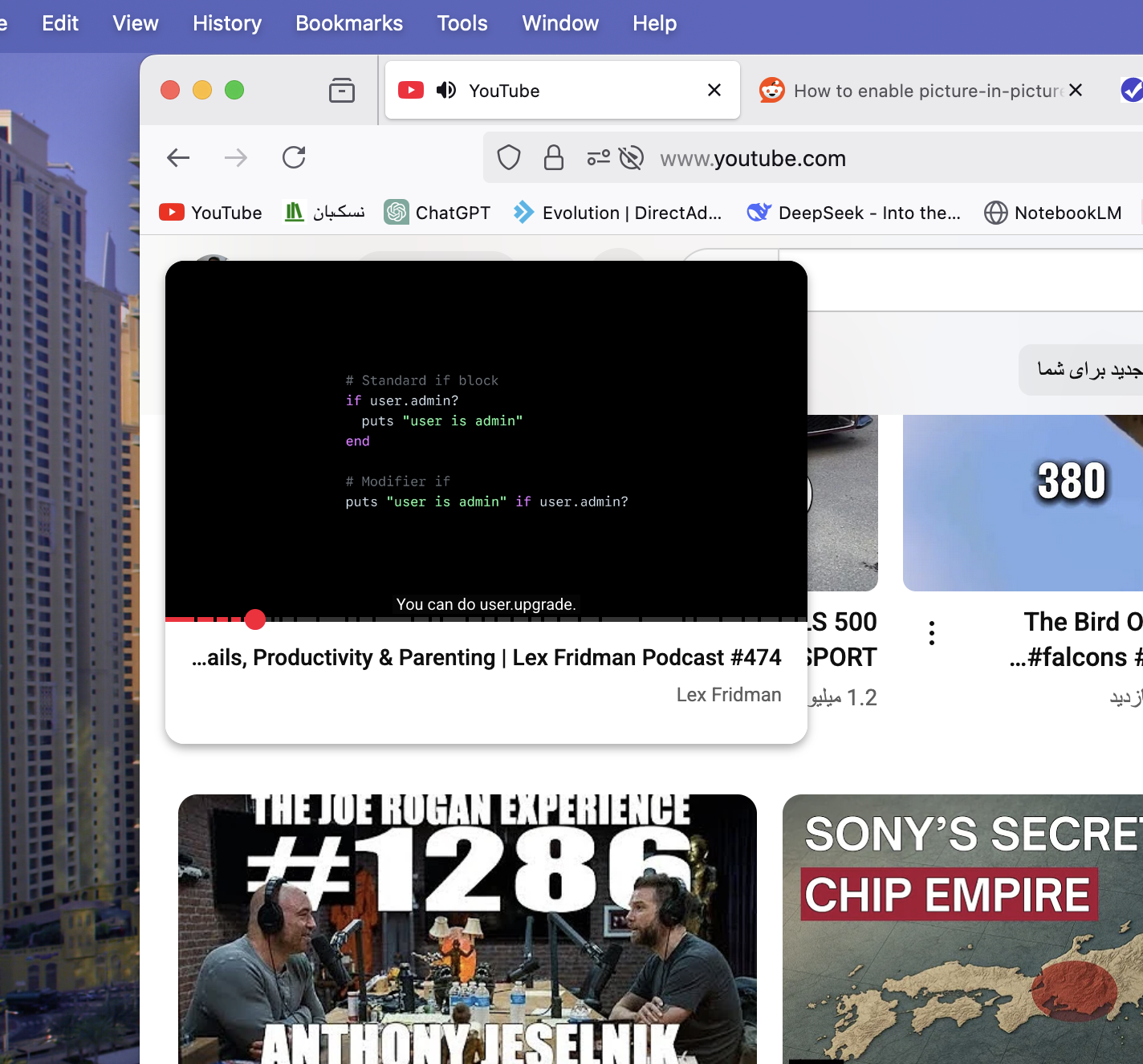Switch to the picture-in-picture Reddit tab
Viewport: 1143px width, 1064px height.
click(x=915, y=91)
